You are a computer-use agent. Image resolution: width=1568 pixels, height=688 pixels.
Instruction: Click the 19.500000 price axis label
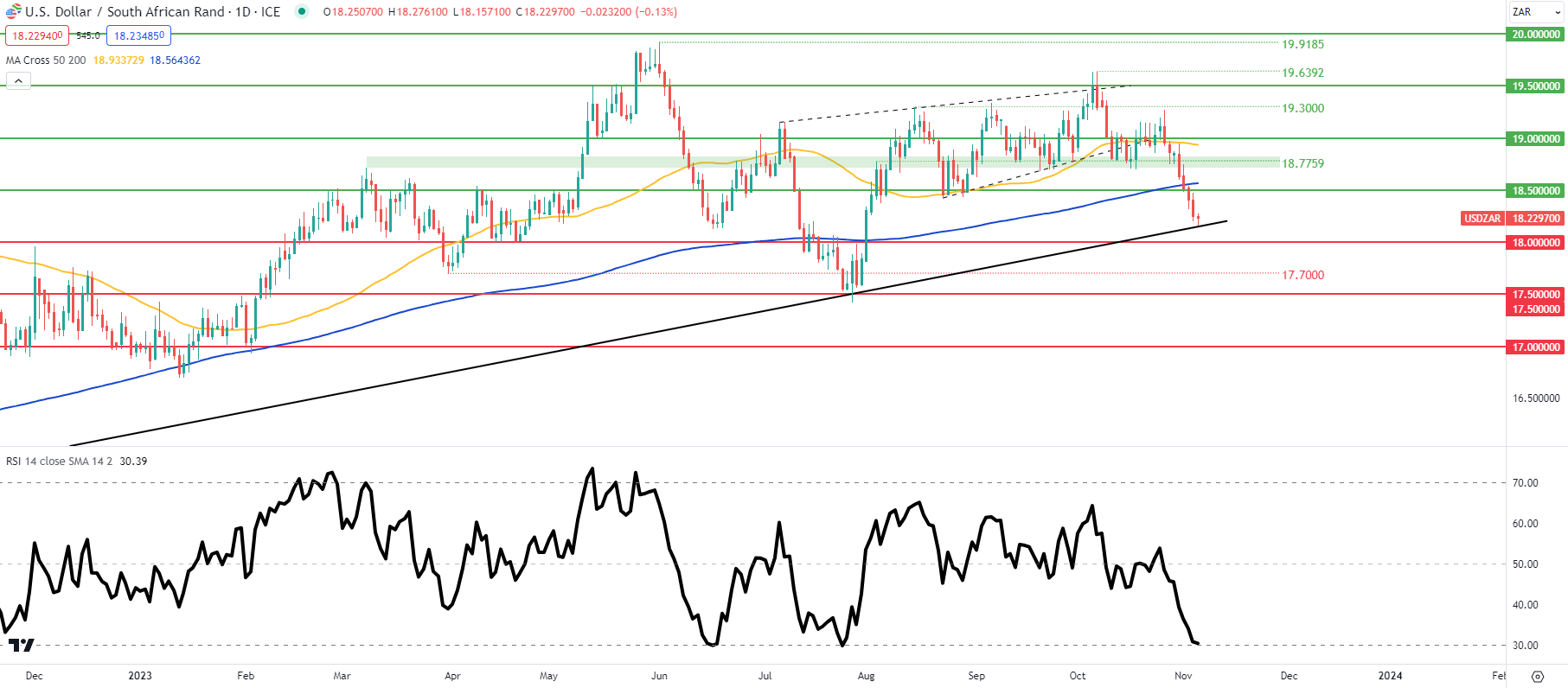pos(1536,86)
